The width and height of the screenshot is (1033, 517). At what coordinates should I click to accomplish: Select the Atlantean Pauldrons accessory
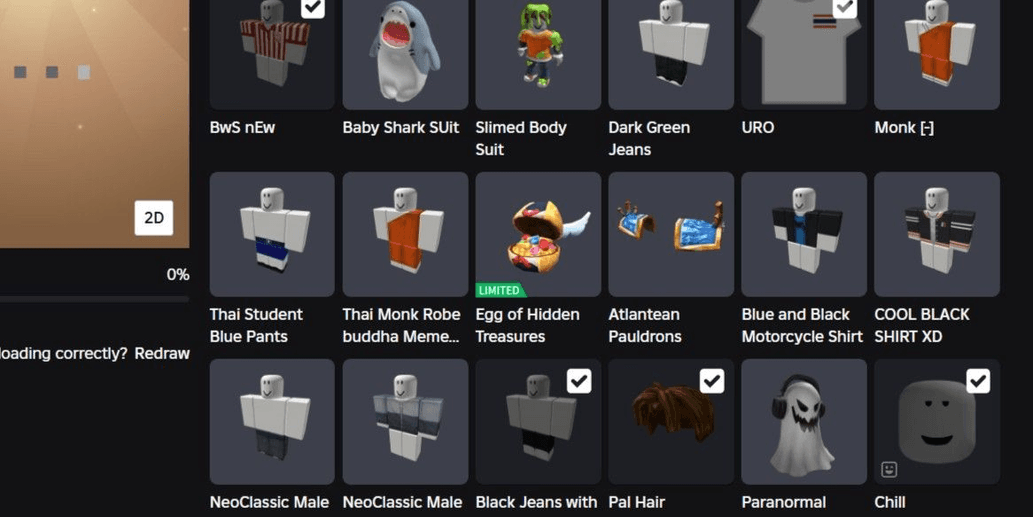click(x=671, y=234)
